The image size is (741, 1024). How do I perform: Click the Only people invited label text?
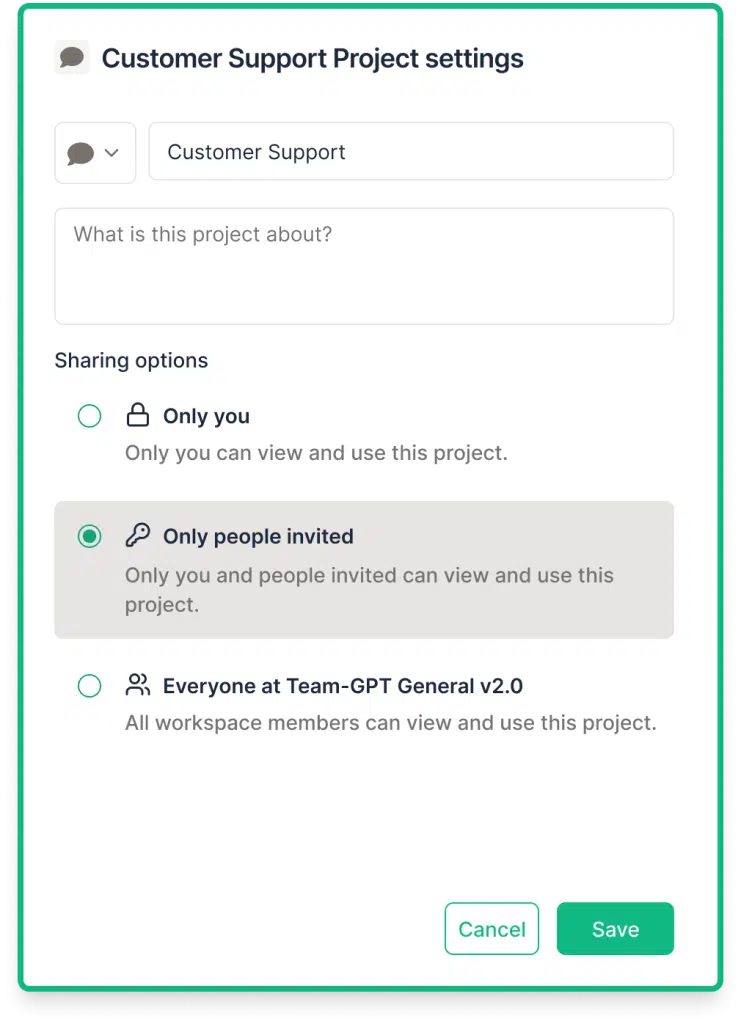(x=258, y=536)
